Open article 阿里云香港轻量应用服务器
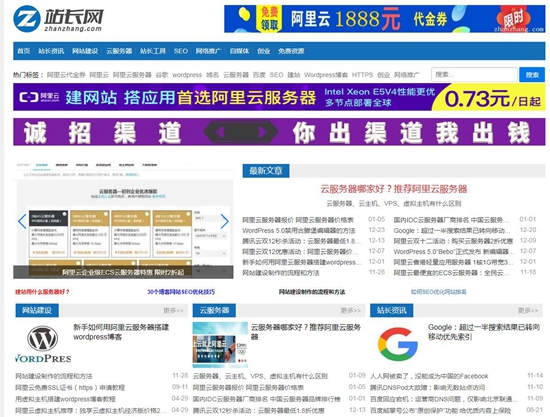This screenshot has height=417, width=550. click(453, 262)
